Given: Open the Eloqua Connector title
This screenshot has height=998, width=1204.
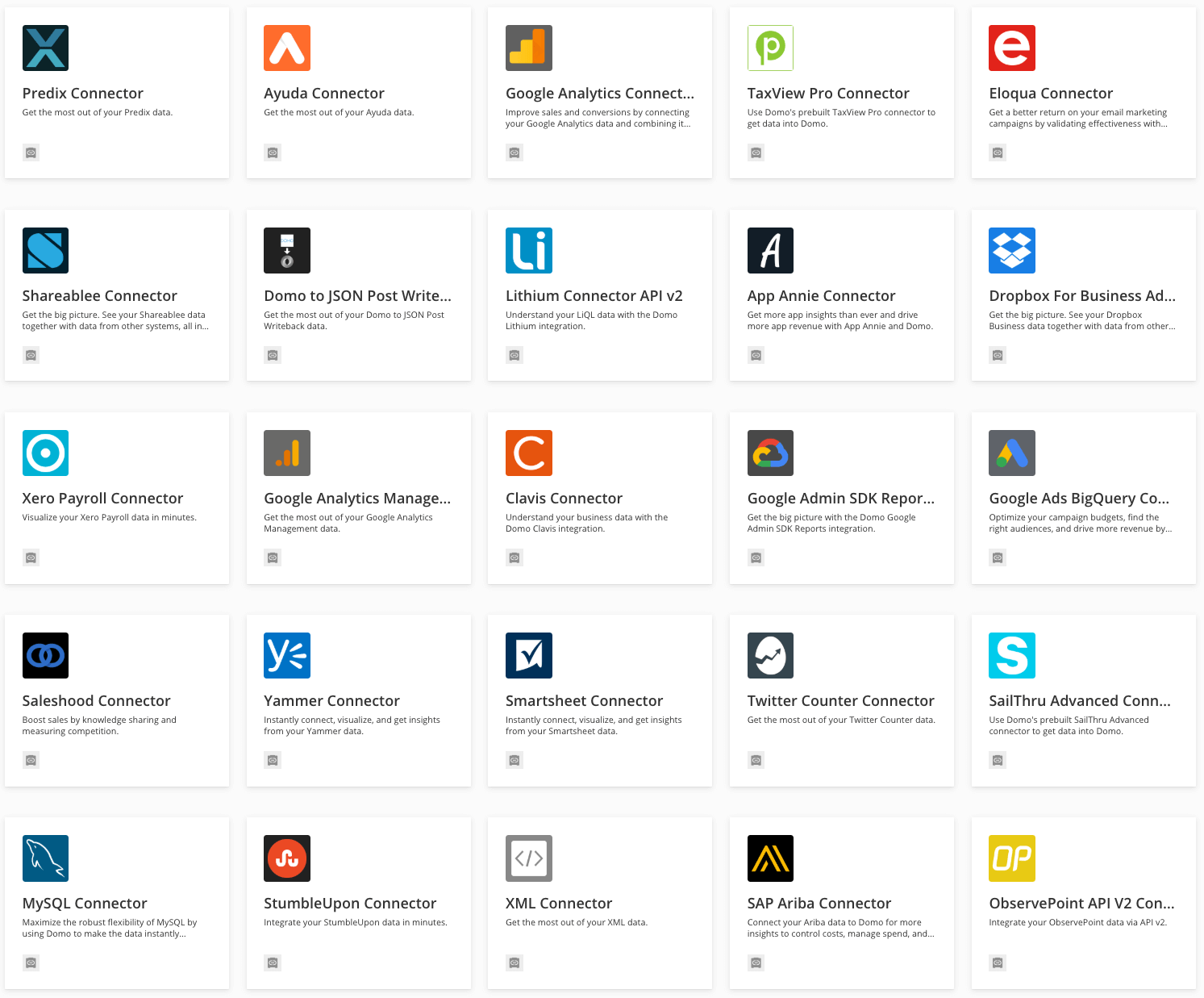Looking at the screenshot, I should pyautogui.click(x=1051, y=94).
